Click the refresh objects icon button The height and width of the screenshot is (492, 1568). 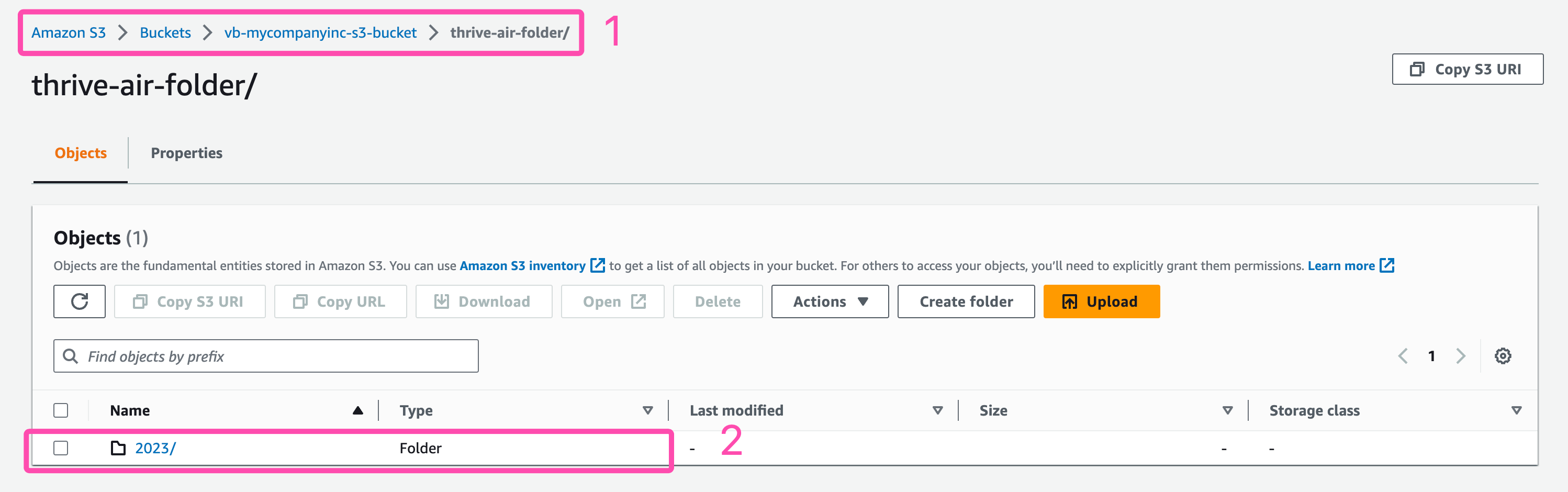[79, 301]
